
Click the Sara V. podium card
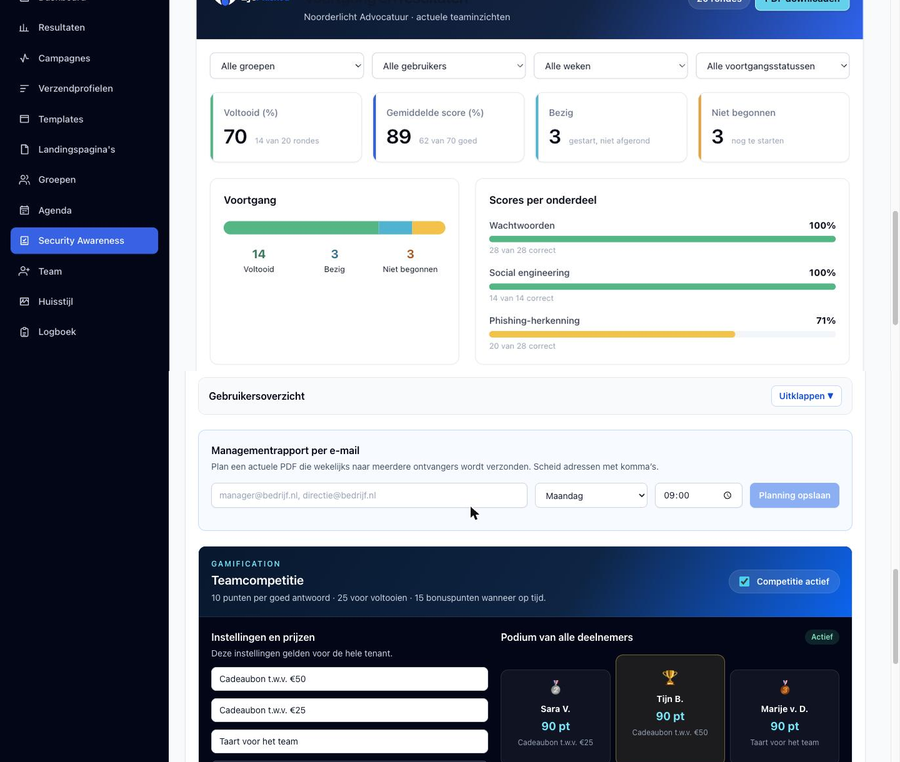[x=555, y=716]
